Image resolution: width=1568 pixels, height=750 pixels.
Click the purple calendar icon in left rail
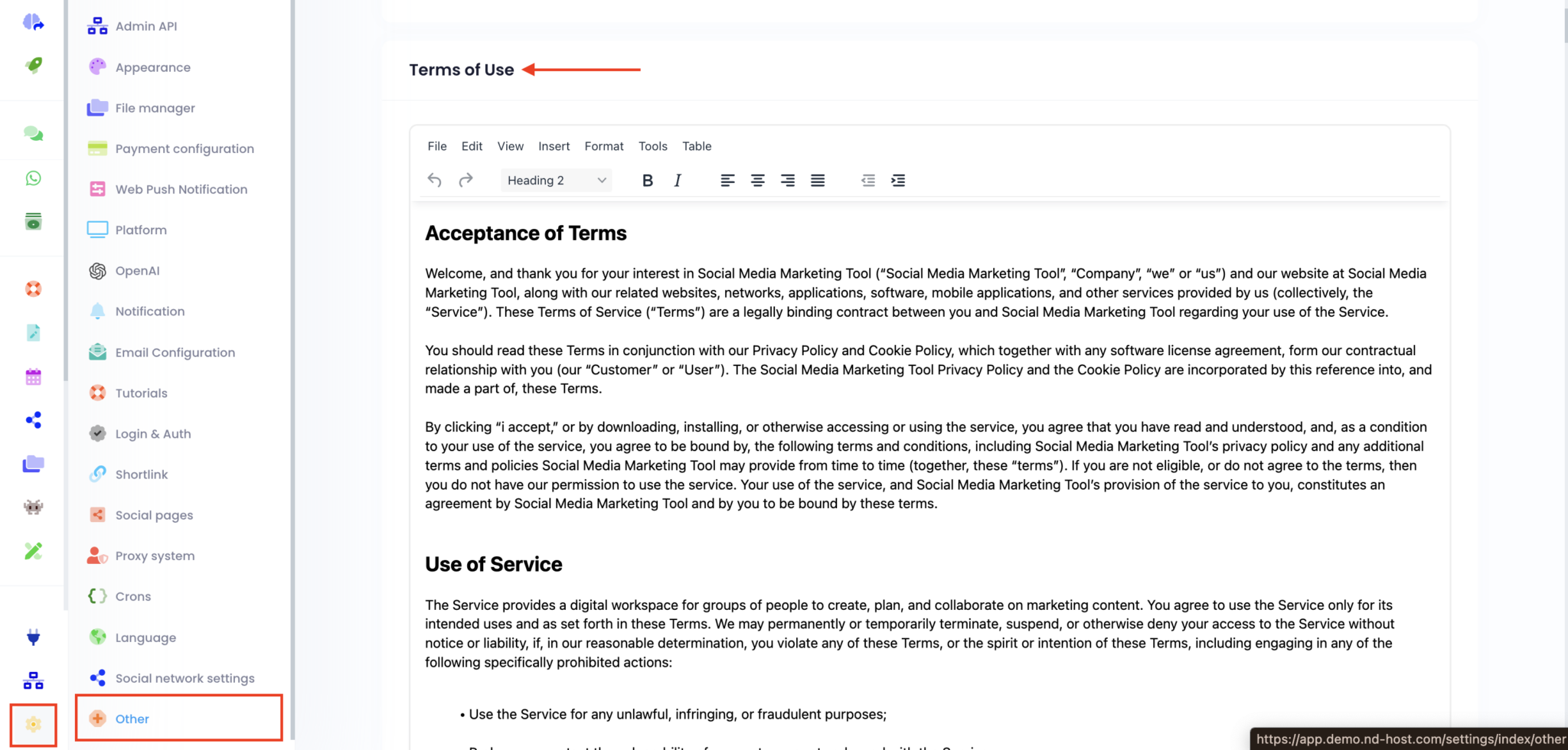tap(33, 377)
